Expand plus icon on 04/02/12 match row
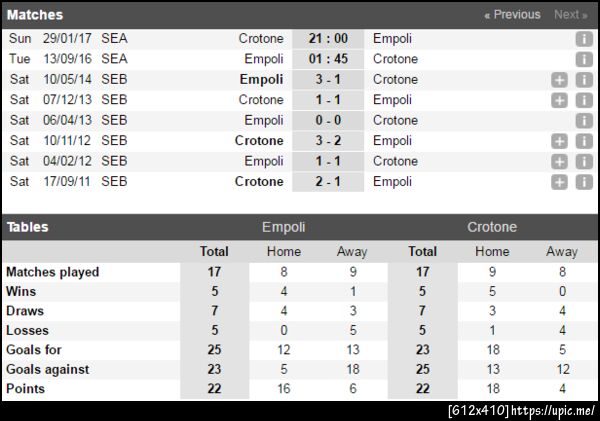This screenshot has height=421, width=600. point(560,162)
